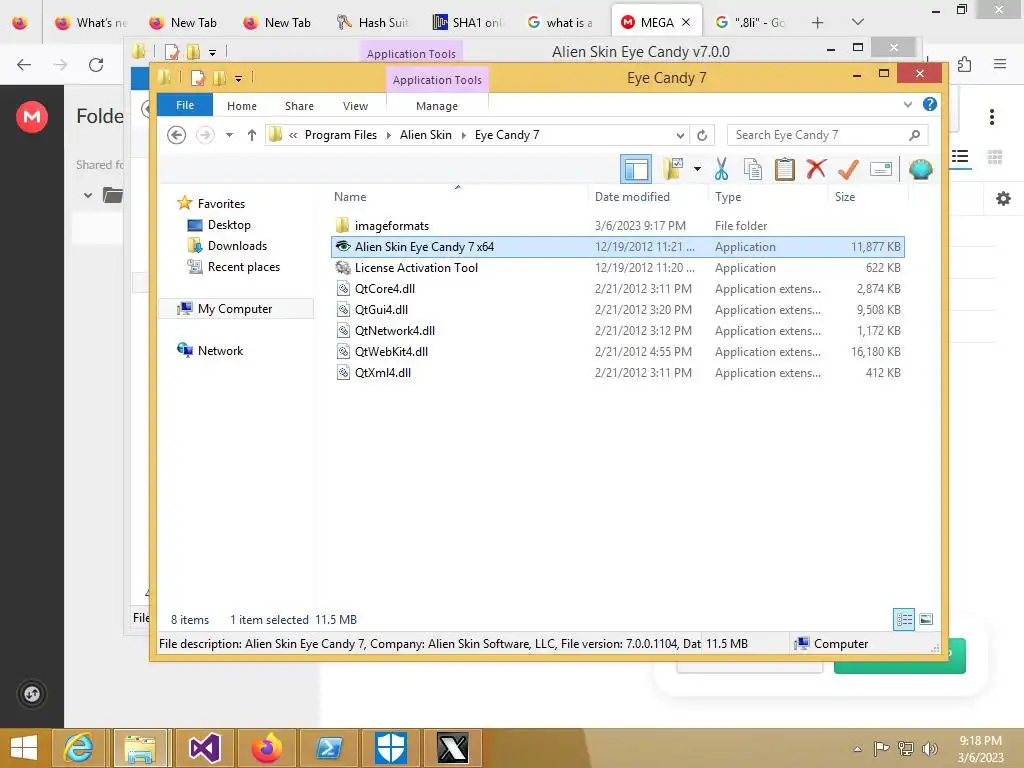Click the Paste clipboard icon
The image size is (1024, 768).
click(784, 169)
